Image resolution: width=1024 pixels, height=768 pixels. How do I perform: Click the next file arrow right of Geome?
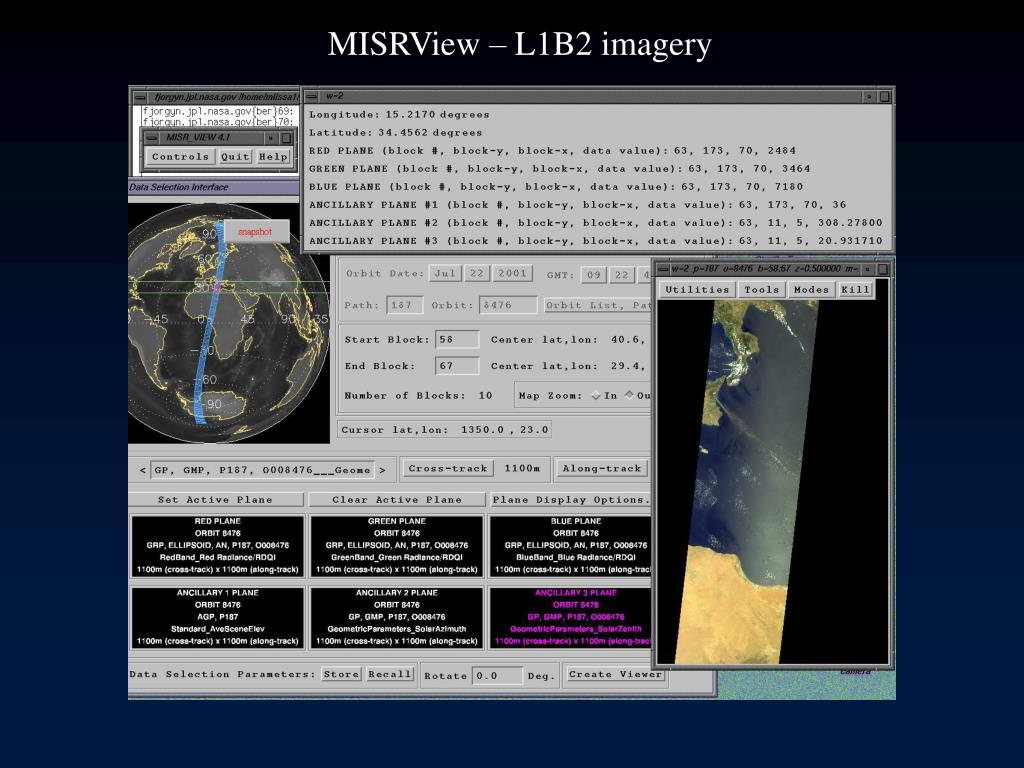(x=382, y=470)
